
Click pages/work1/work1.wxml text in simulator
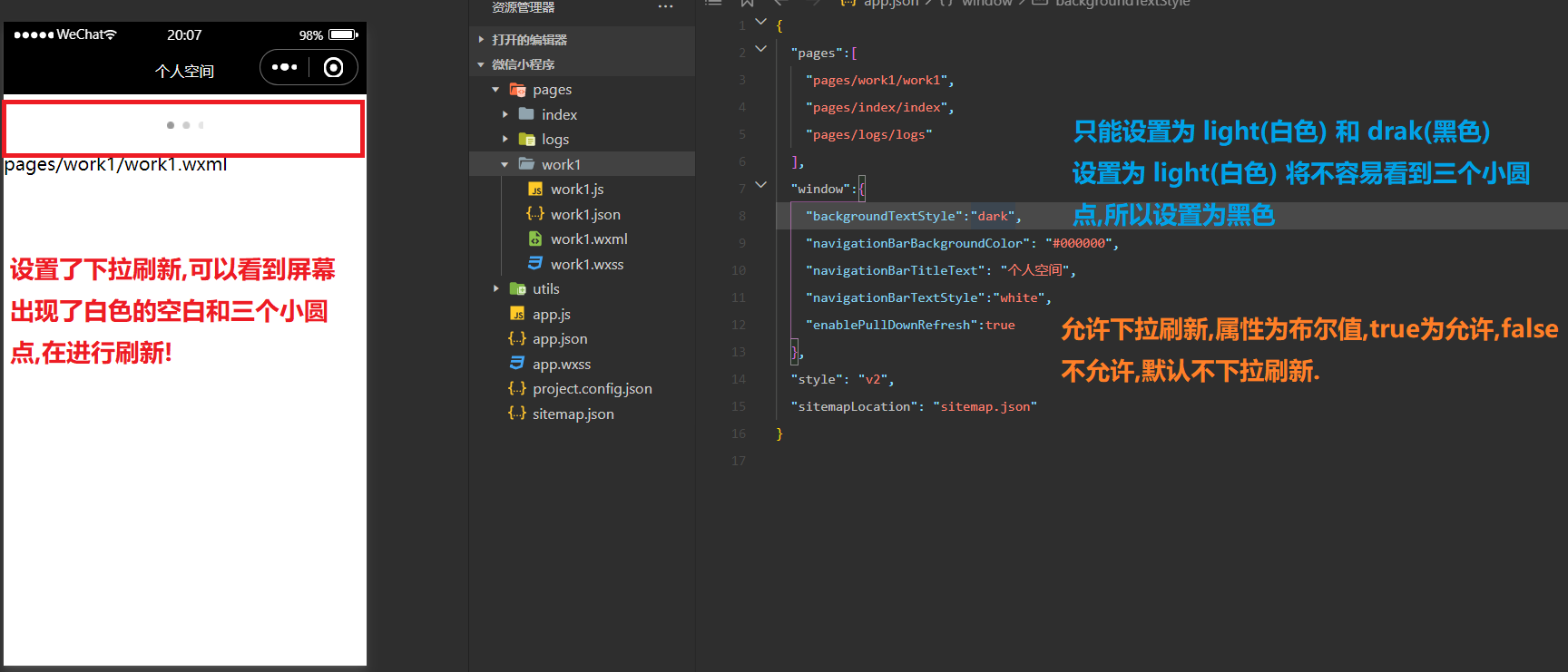(116, 165)
